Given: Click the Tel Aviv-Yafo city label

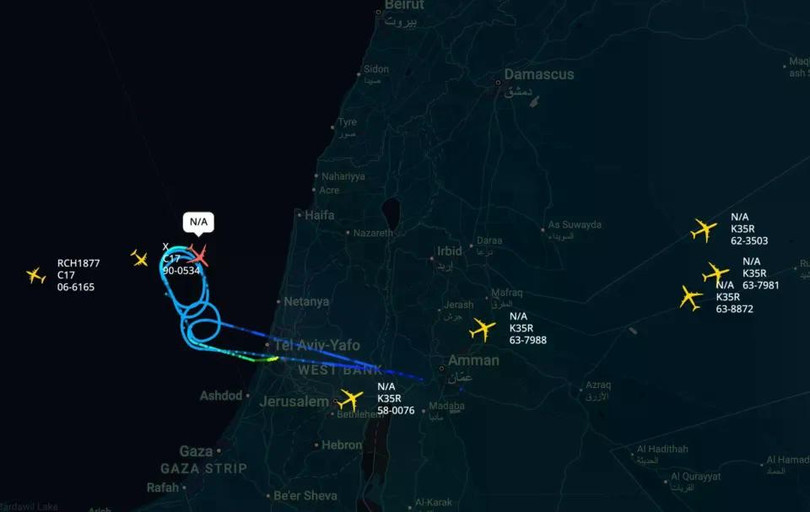Looking at the screenshot, I should click(317, 345).
